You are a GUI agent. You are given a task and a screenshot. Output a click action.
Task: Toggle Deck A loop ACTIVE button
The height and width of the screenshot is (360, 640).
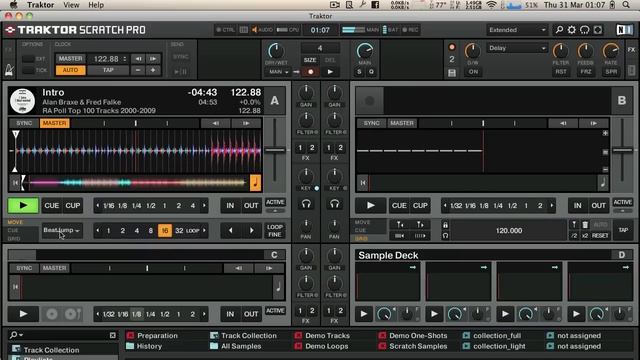click(275, 202)
